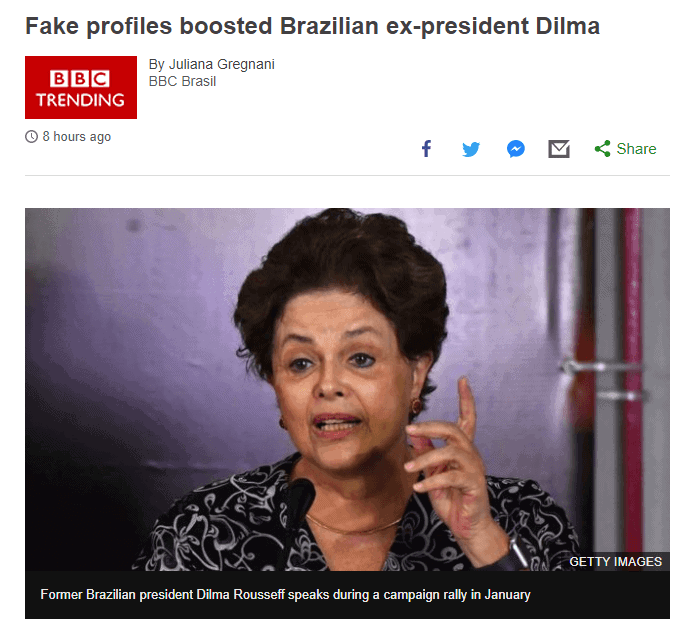Select the Fake profiles boosted headline
The width and height of the screenshot is (678, 631).
pyautogui.click(x=312, y=26)
